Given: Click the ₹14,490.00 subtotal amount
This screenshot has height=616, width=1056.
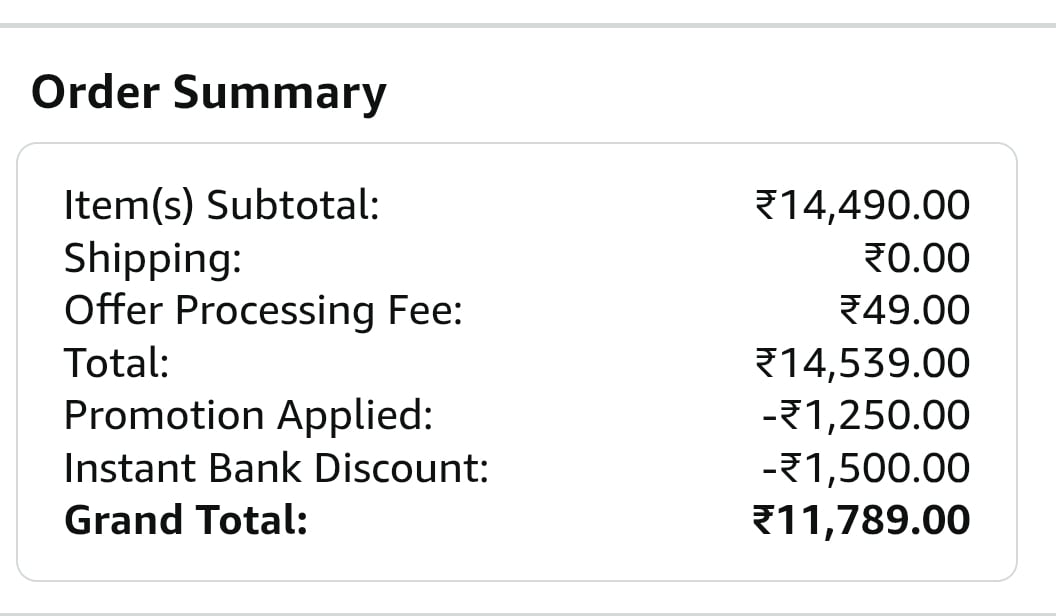Looking at the screenshot, I should tap(861, 206).
